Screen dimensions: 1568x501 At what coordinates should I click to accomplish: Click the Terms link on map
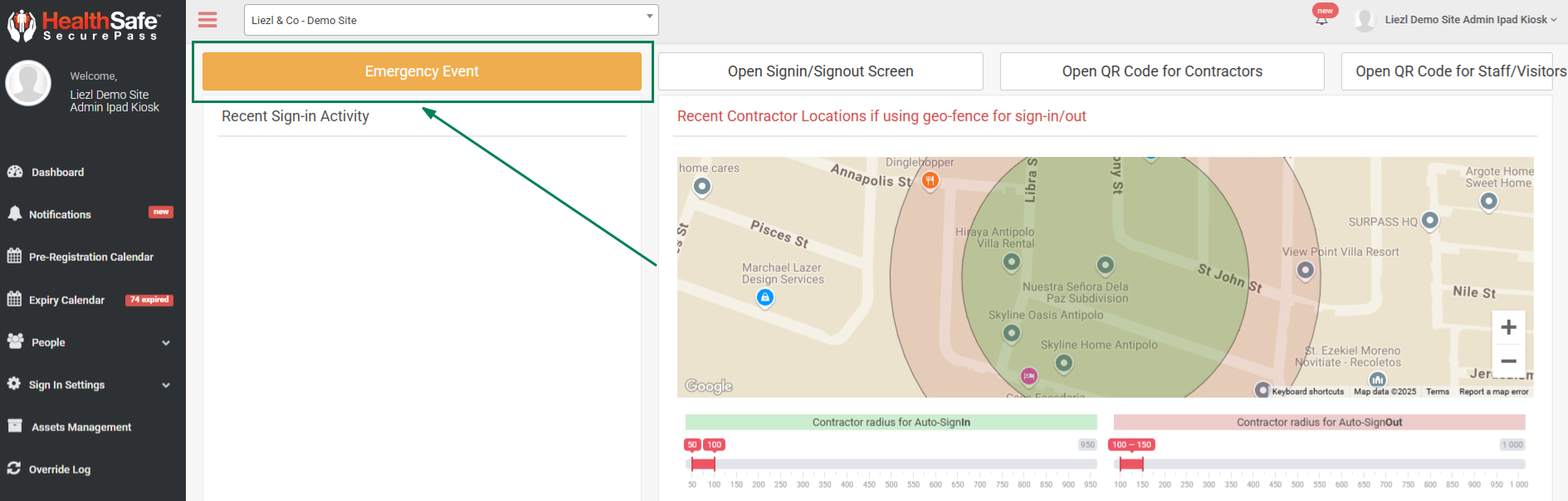pos(1437,391)
